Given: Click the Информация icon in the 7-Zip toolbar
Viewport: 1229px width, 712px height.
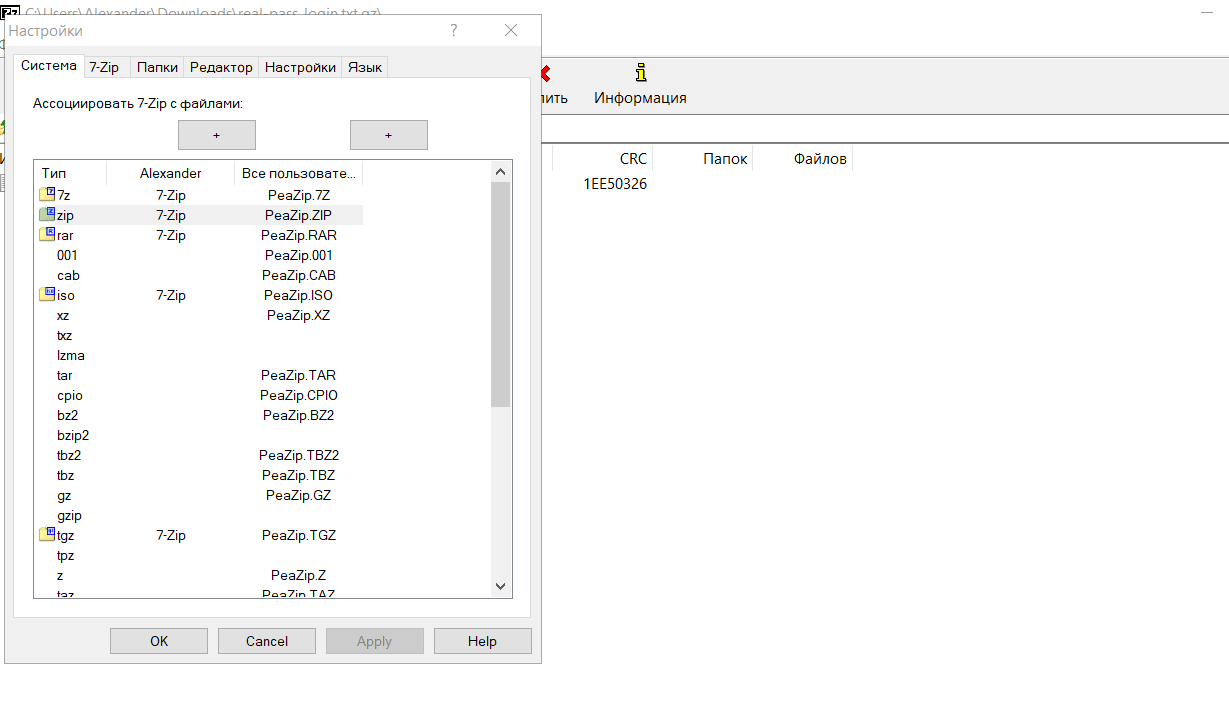Looking at the screenshot, I should [641, 73].
